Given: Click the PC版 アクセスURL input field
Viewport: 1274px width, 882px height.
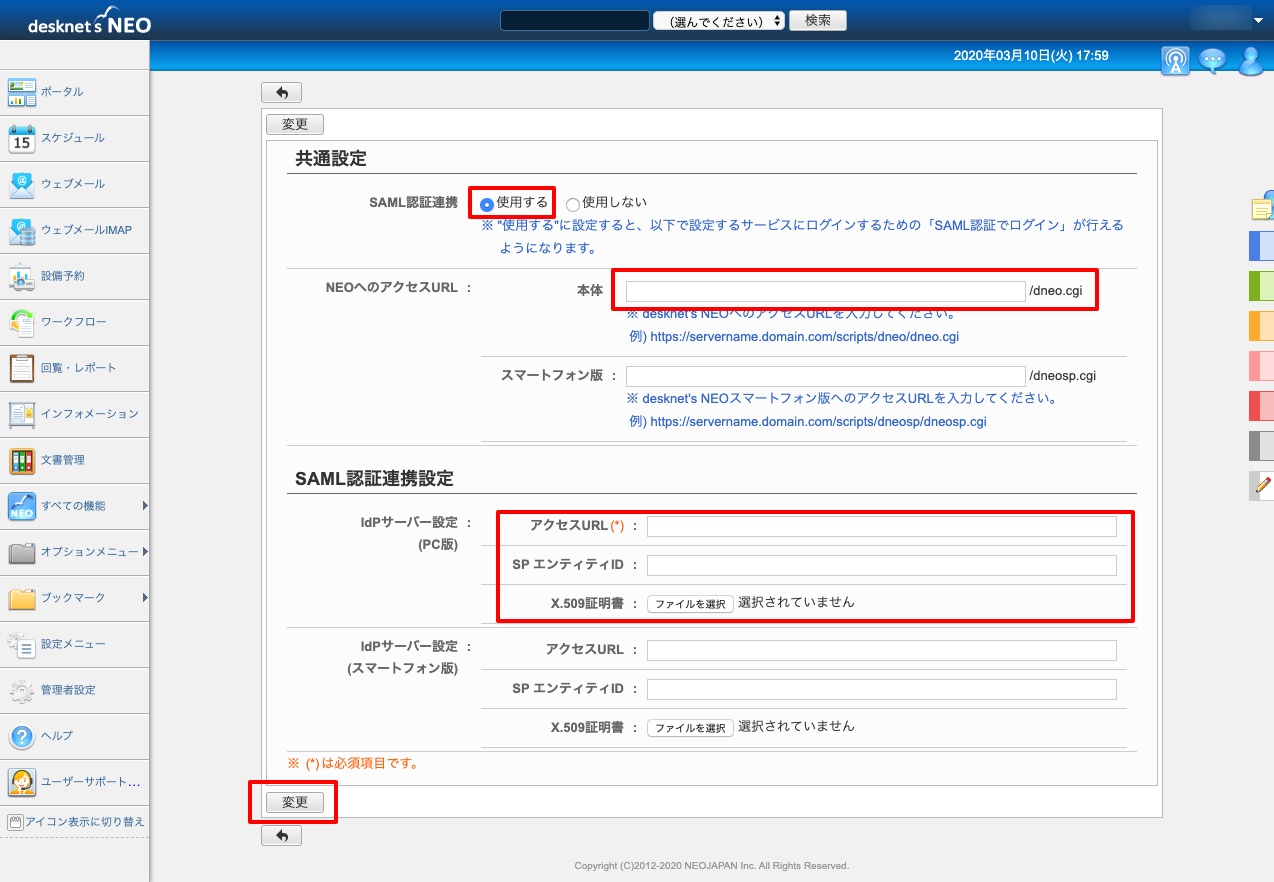Looking at the screenshot, I should [x=881, y=526].
